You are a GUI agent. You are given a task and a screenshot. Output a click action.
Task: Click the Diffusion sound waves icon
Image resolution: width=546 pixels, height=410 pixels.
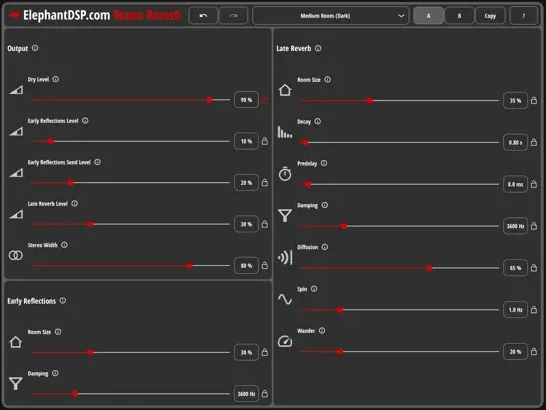coord(285,257)
